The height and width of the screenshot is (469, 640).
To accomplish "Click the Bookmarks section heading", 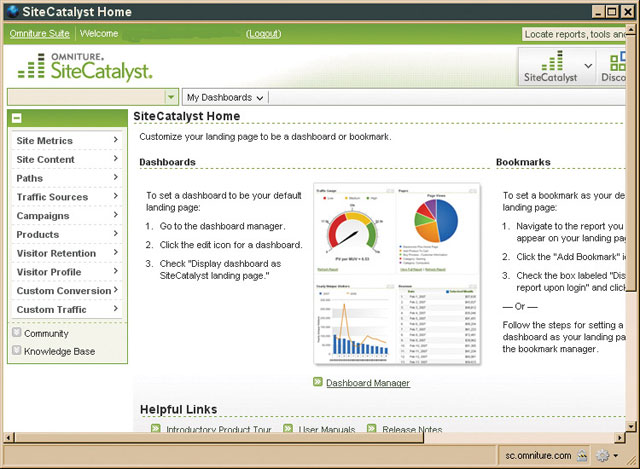I will tap(523, 162).
